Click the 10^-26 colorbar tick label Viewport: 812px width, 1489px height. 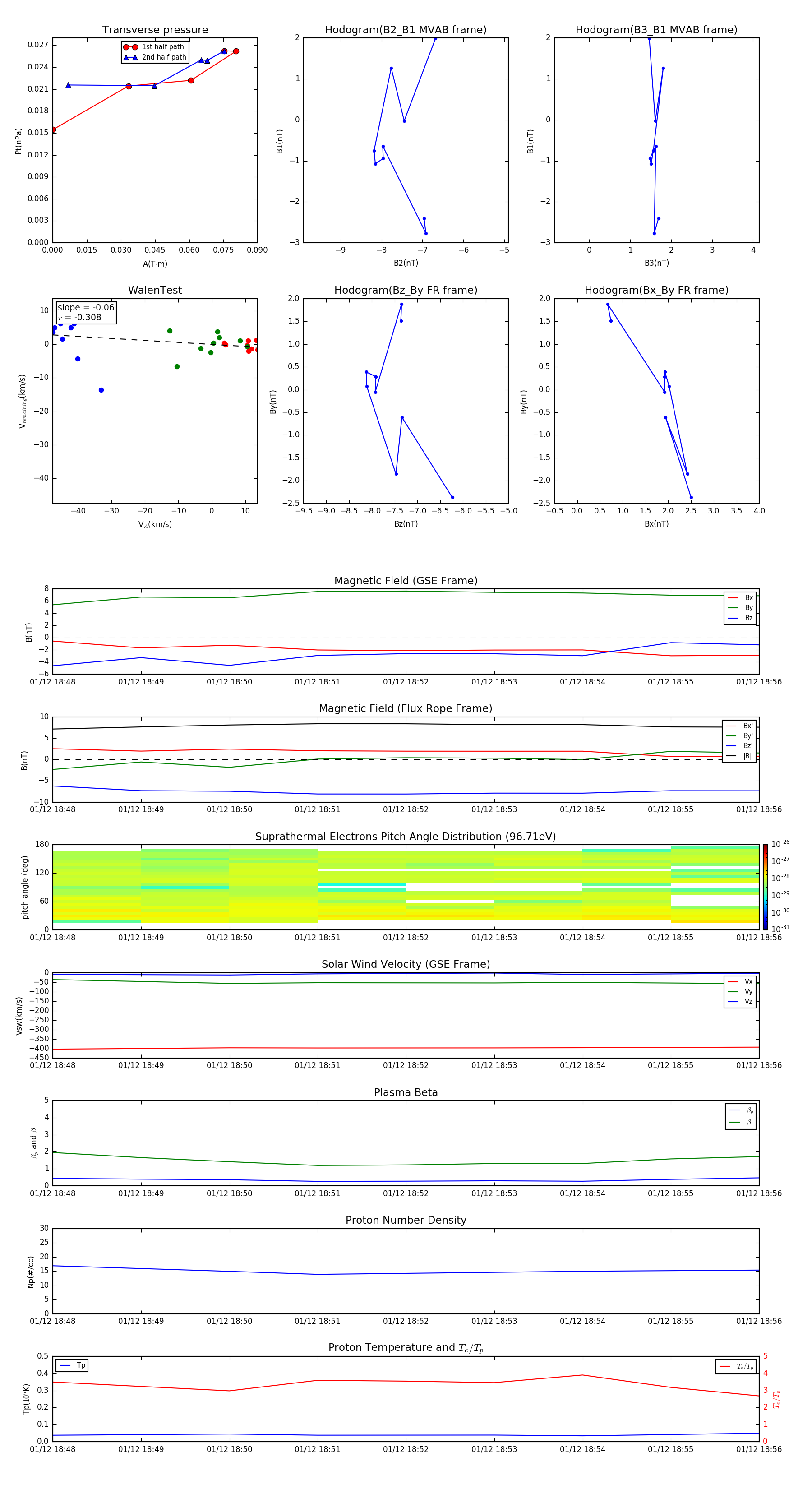(x=780, y=844)
